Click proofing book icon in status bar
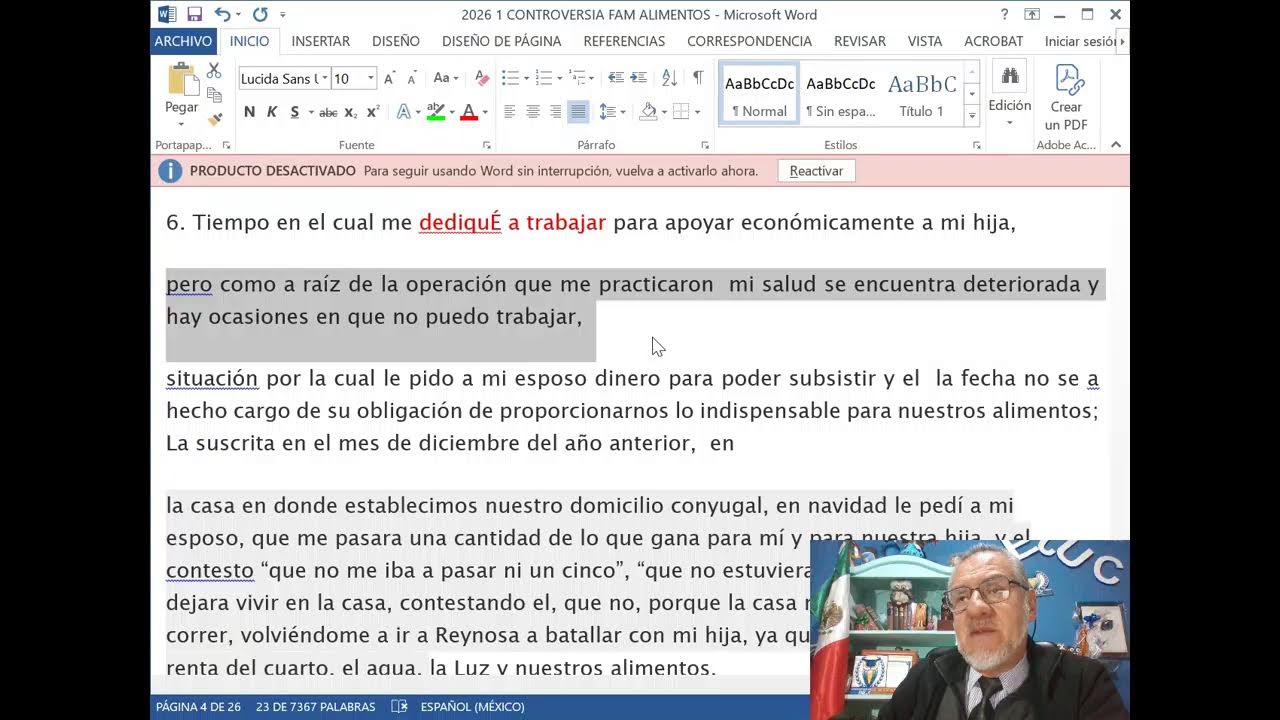Screen dimensions: 1280x720 point(399,706)
